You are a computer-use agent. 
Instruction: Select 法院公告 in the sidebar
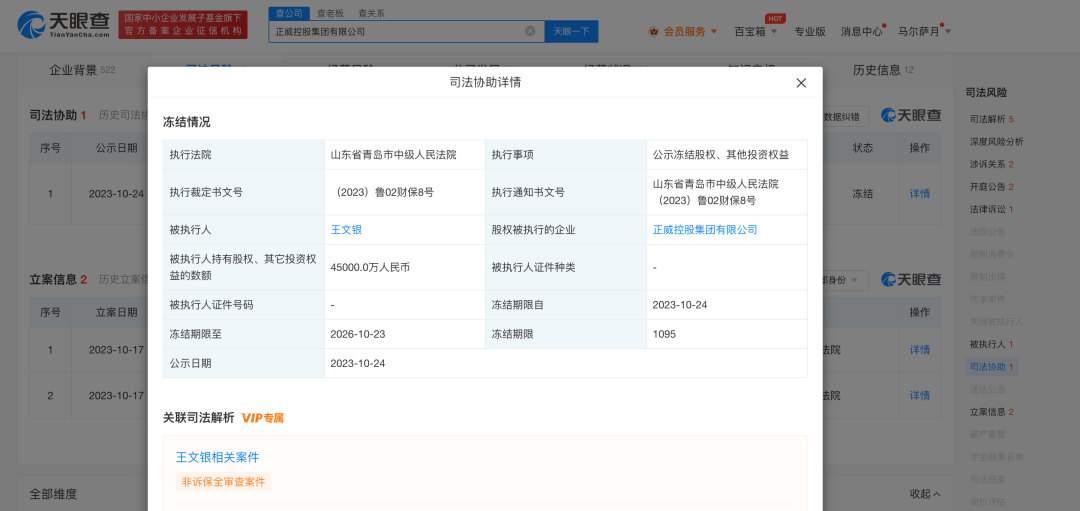(987, 231)
